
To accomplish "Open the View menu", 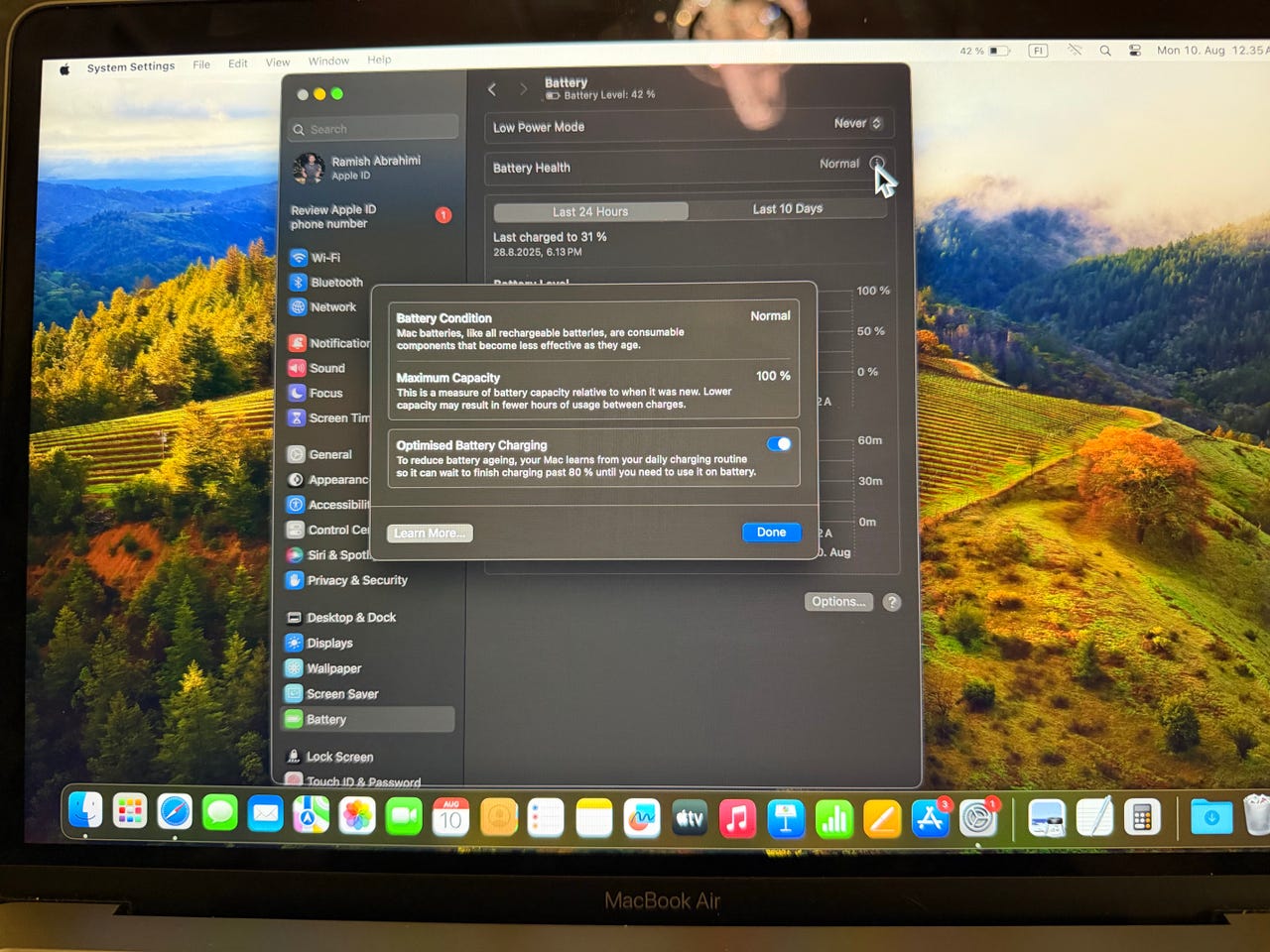I will [x=278, y=62].
